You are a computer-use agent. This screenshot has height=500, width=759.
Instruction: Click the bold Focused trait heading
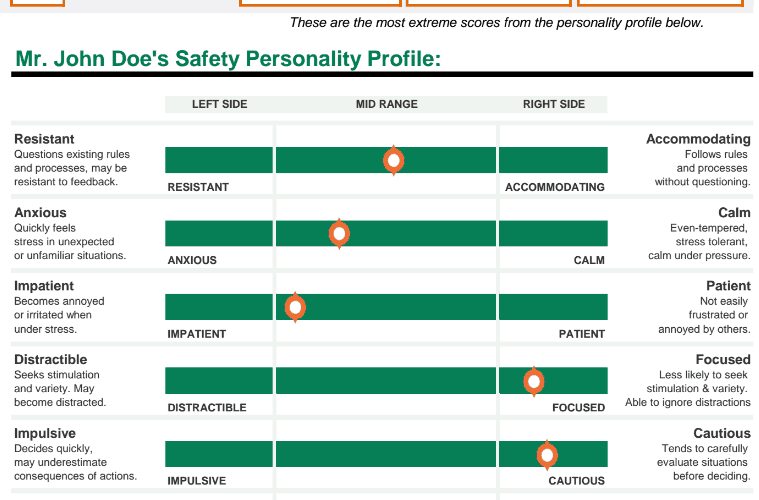[x=723, y=359]
